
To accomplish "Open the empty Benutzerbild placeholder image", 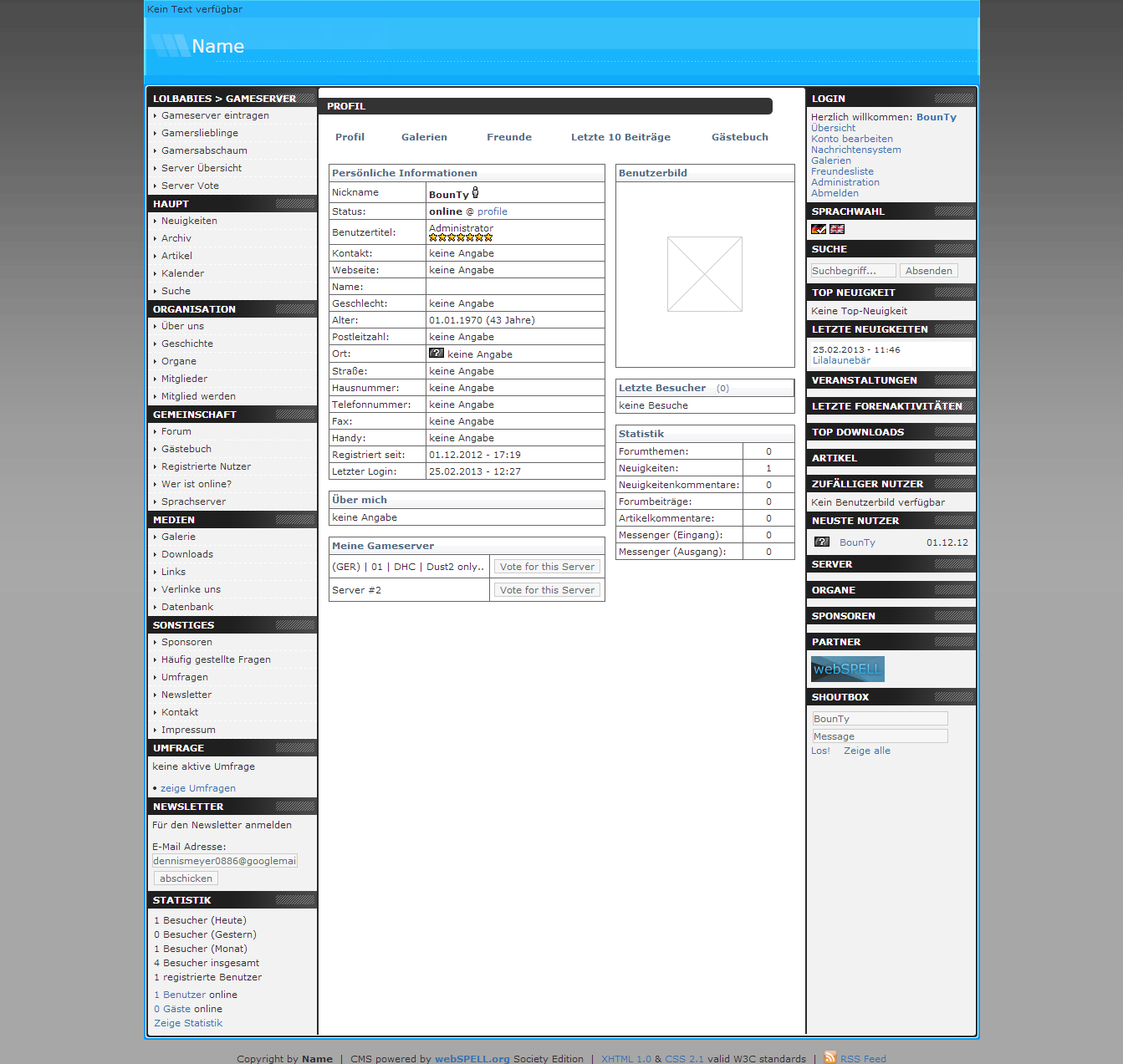I will [705, 274].
